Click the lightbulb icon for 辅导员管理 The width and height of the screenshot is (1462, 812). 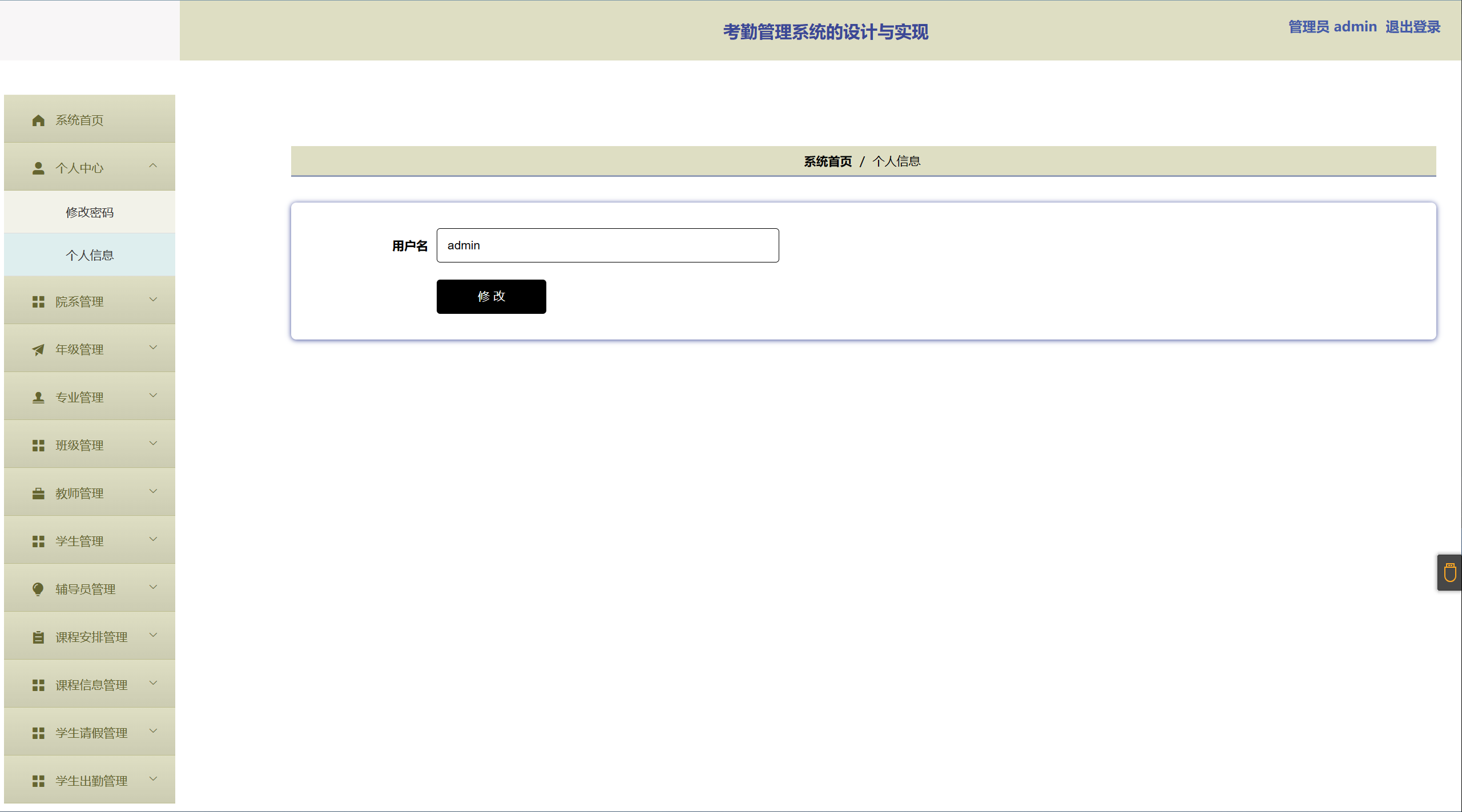(x=38, y=589)
